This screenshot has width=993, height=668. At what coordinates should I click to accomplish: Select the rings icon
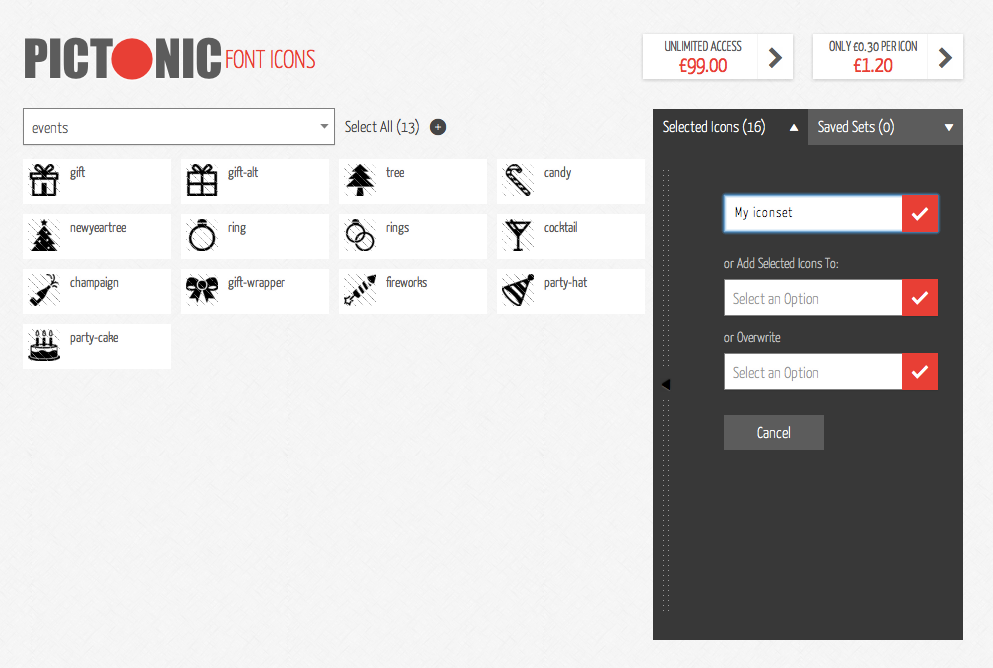412,236
